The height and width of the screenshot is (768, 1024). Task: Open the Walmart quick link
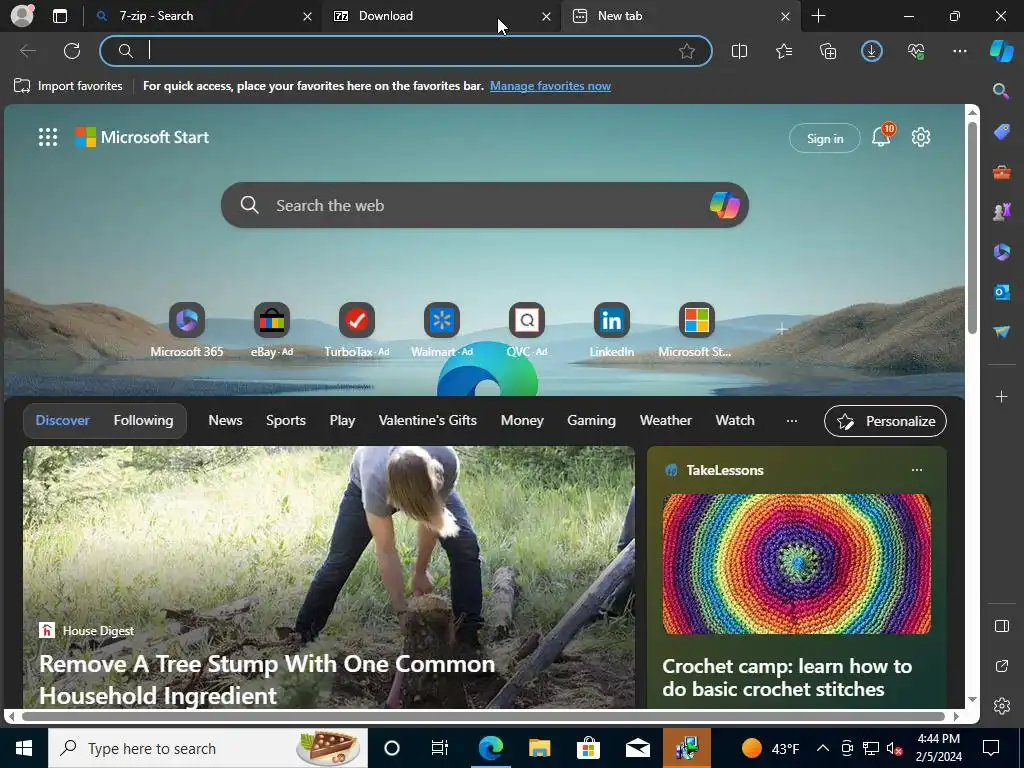pos(441,330)
